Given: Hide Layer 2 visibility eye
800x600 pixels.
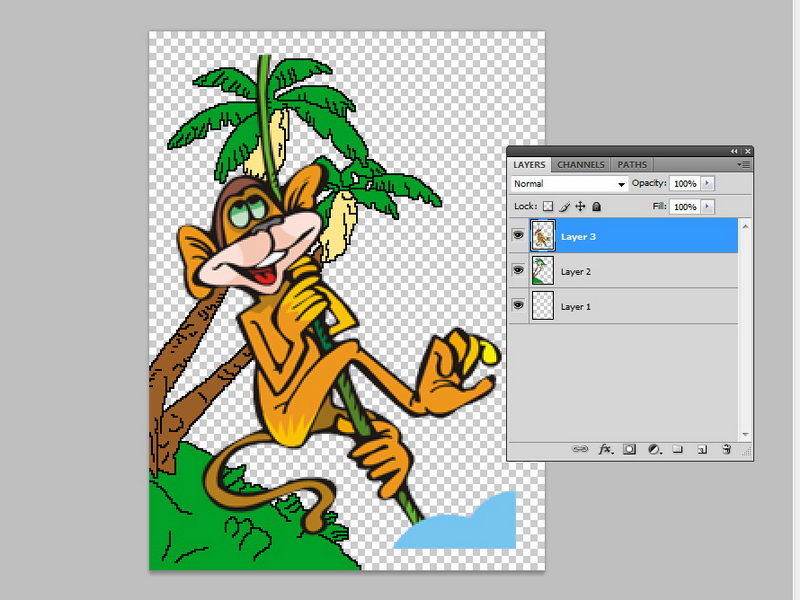Looking at the screenshot, I should click(x=518, y=270).
